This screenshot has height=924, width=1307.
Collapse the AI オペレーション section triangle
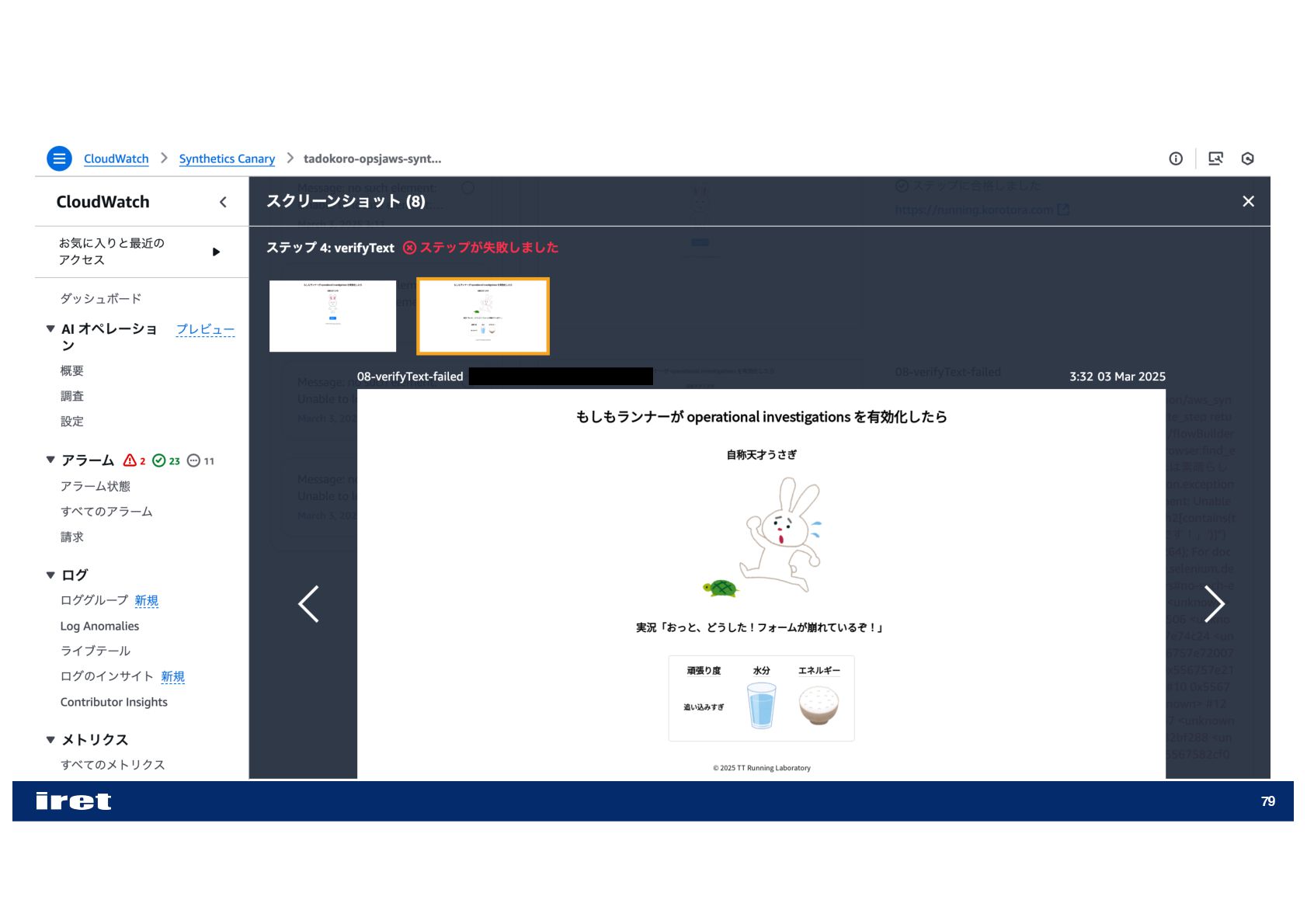(50, 328)
